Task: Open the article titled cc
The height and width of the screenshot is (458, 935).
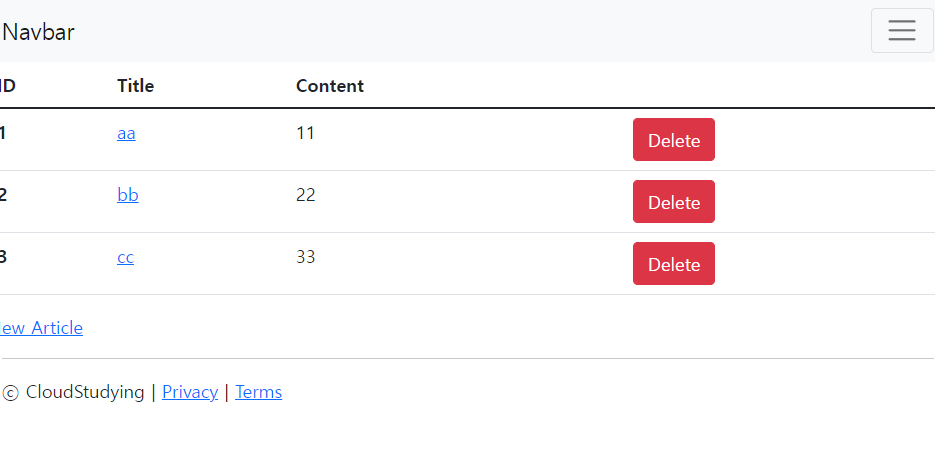Action: point(125,257)
